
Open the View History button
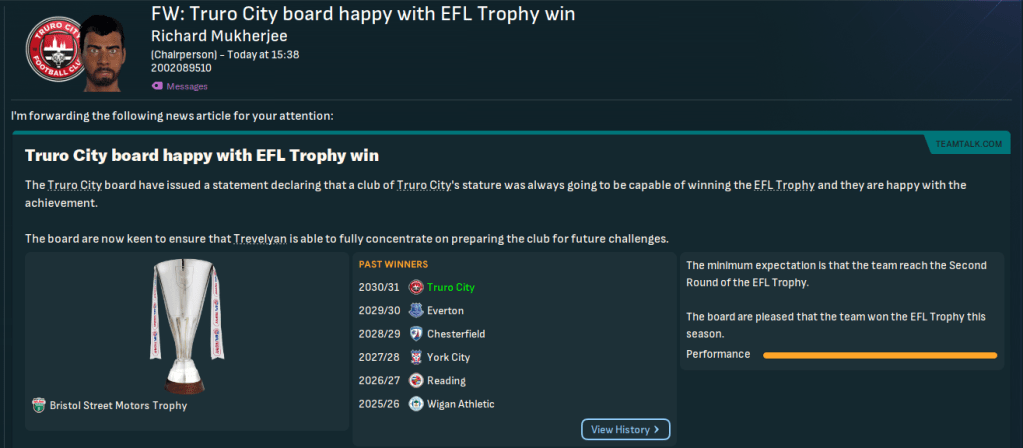tap(625, 429)
